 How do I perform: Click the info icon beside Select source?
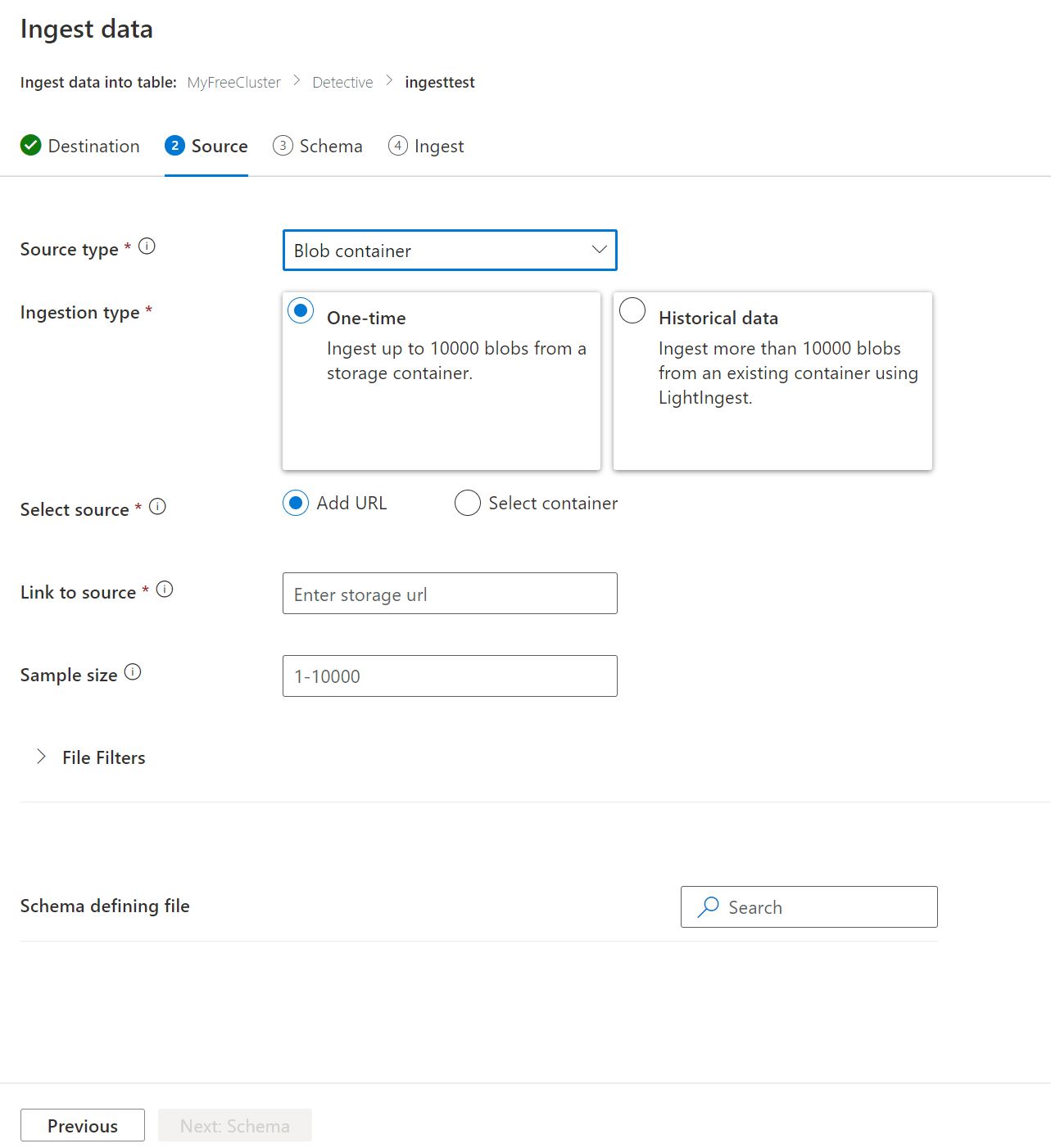click(x=158, y=506)
